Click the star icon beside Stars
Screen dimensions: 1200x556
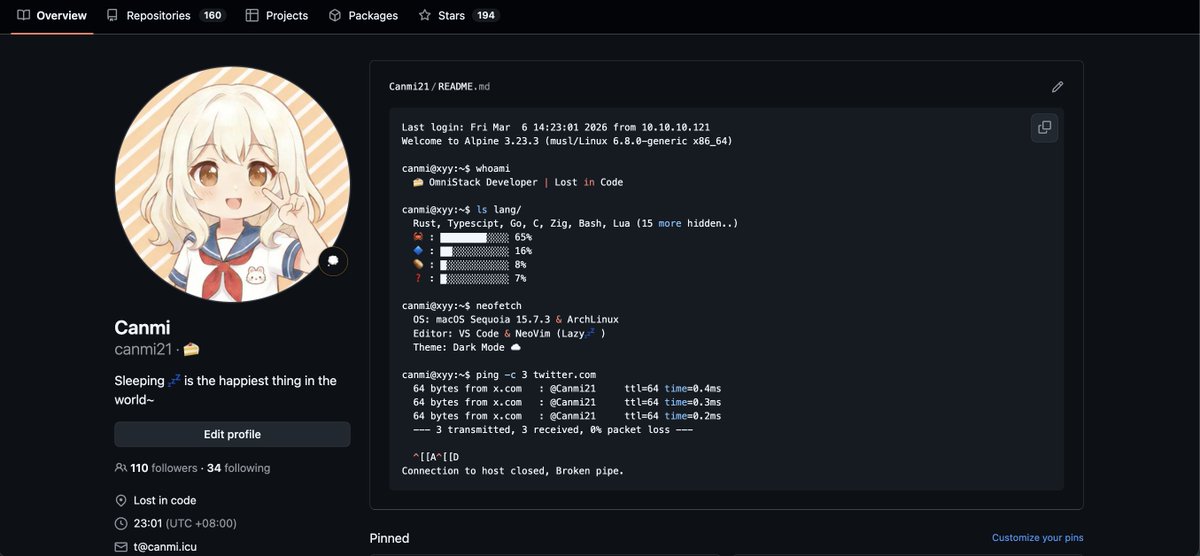(x=425, y=16)
